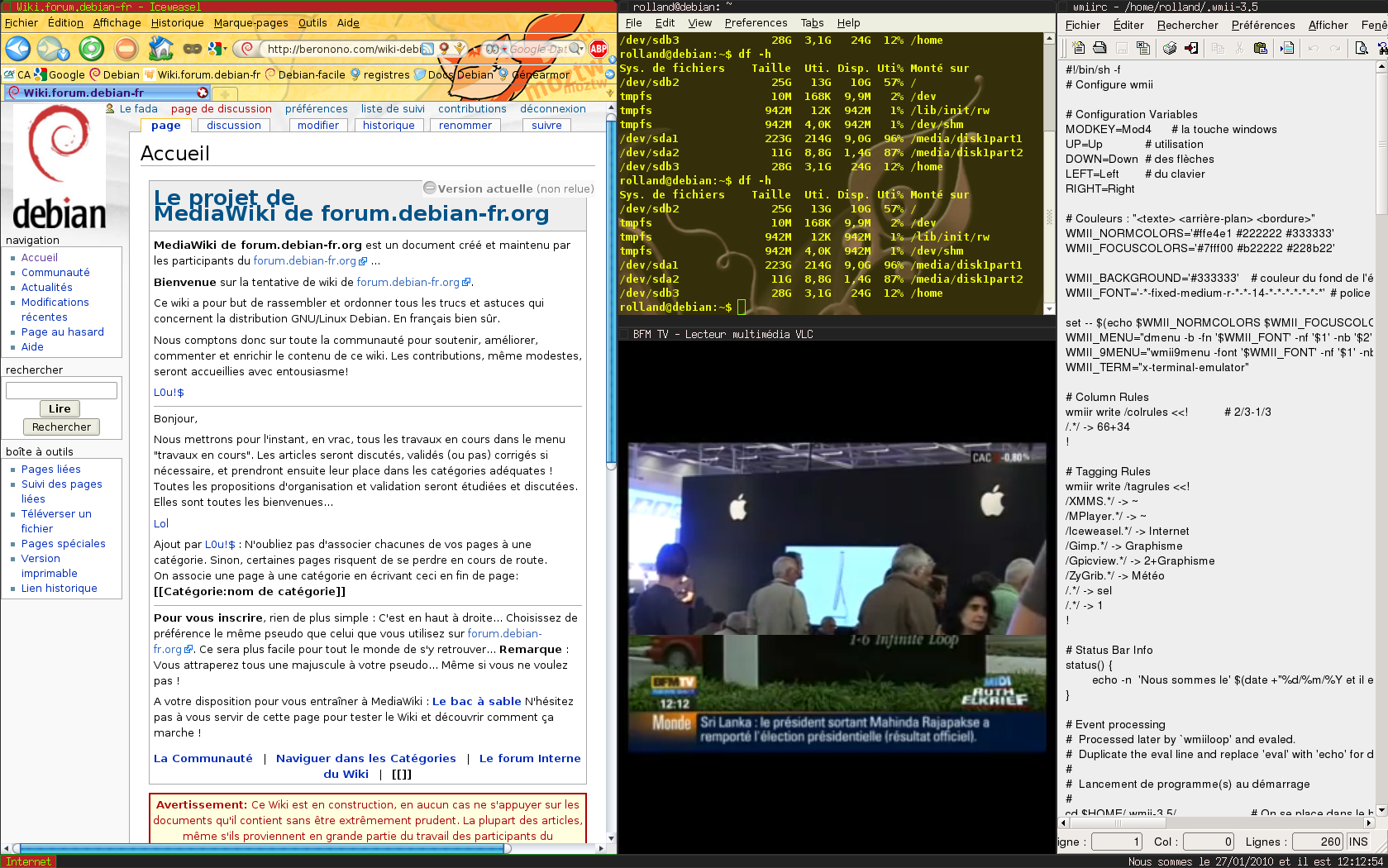The height and width of the screenshot is (868, 1388).
Task: Click the New document icon in editor
Action: tap(1079, 48)
